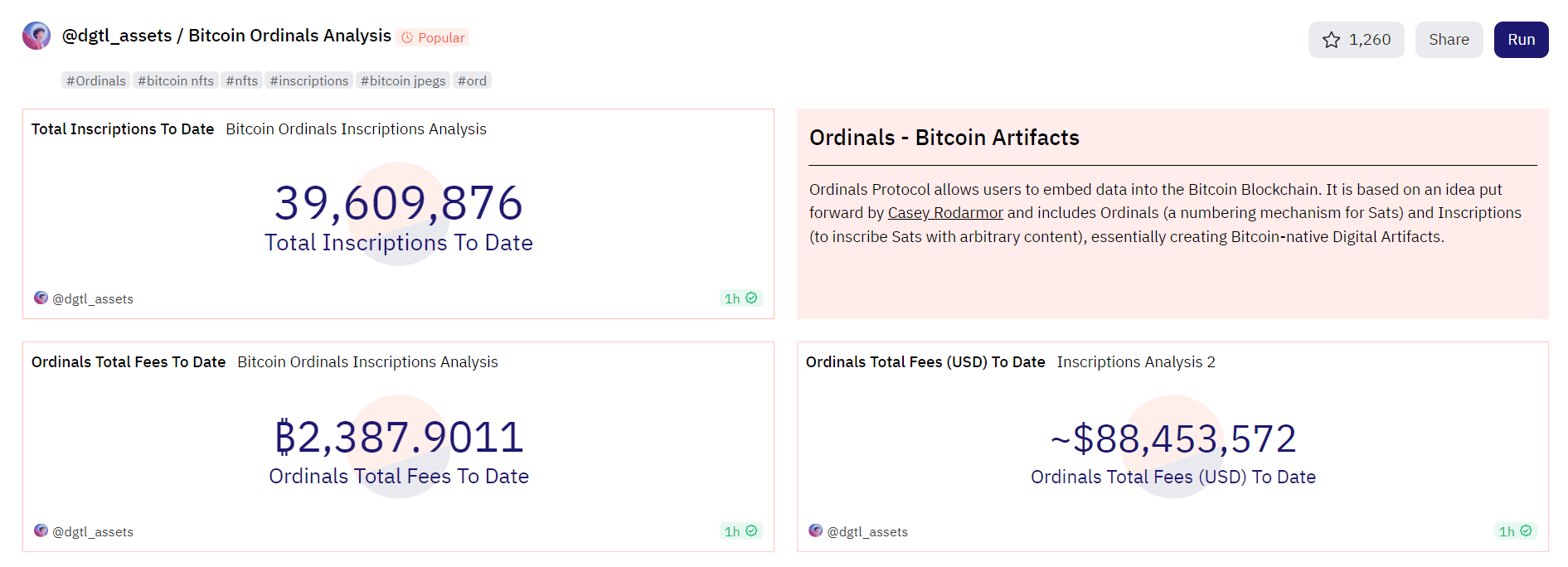Open the Casey Rodarmor link
Image resolution: width=1568 pixels, height=567 pixels.
(x=944, y=212)
